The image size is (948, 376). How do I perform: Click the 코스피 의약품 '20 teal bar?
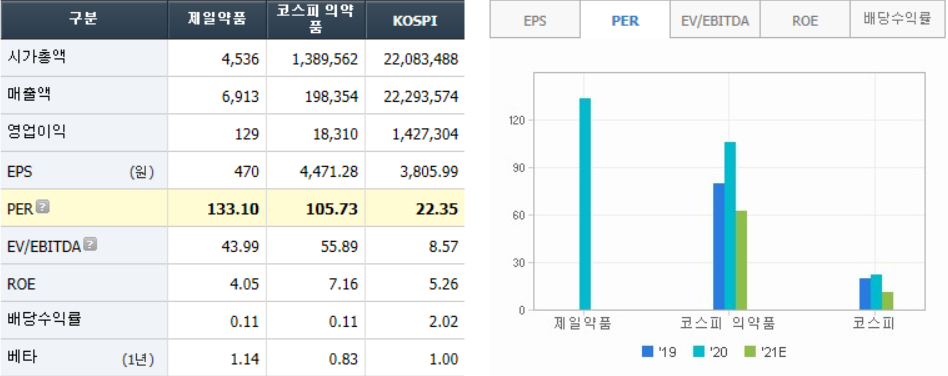730,226
